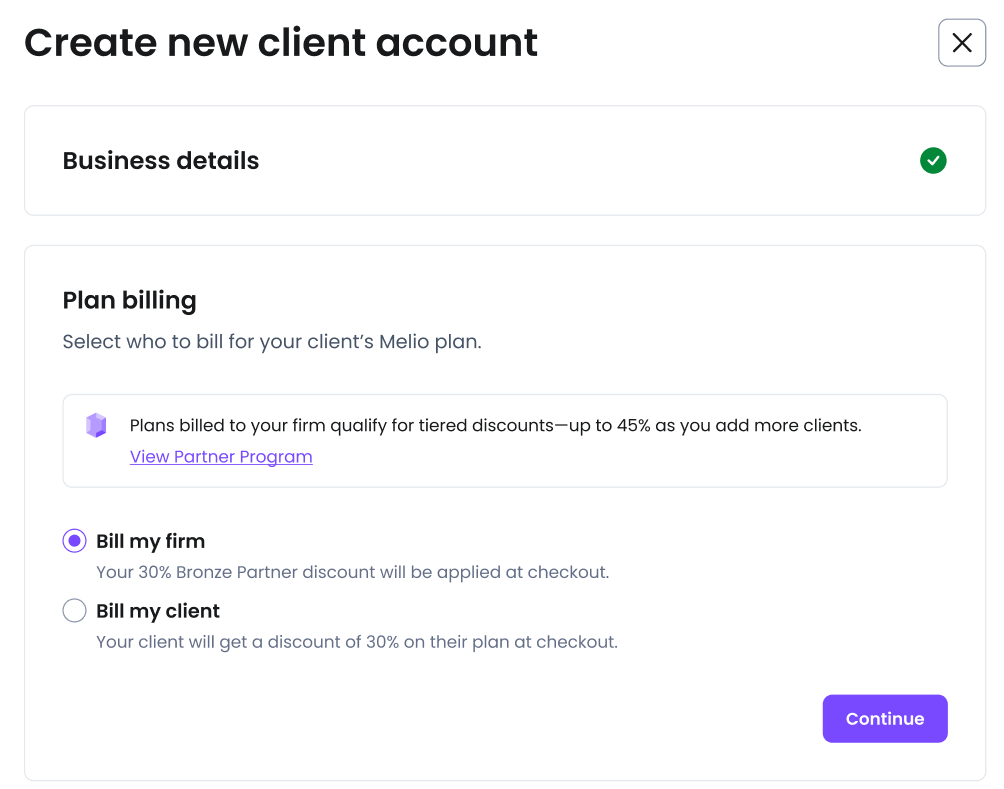Viewport: 1004px width, 789px height.
Task: Close the Create new client account dialog
Action: [961, 43]
